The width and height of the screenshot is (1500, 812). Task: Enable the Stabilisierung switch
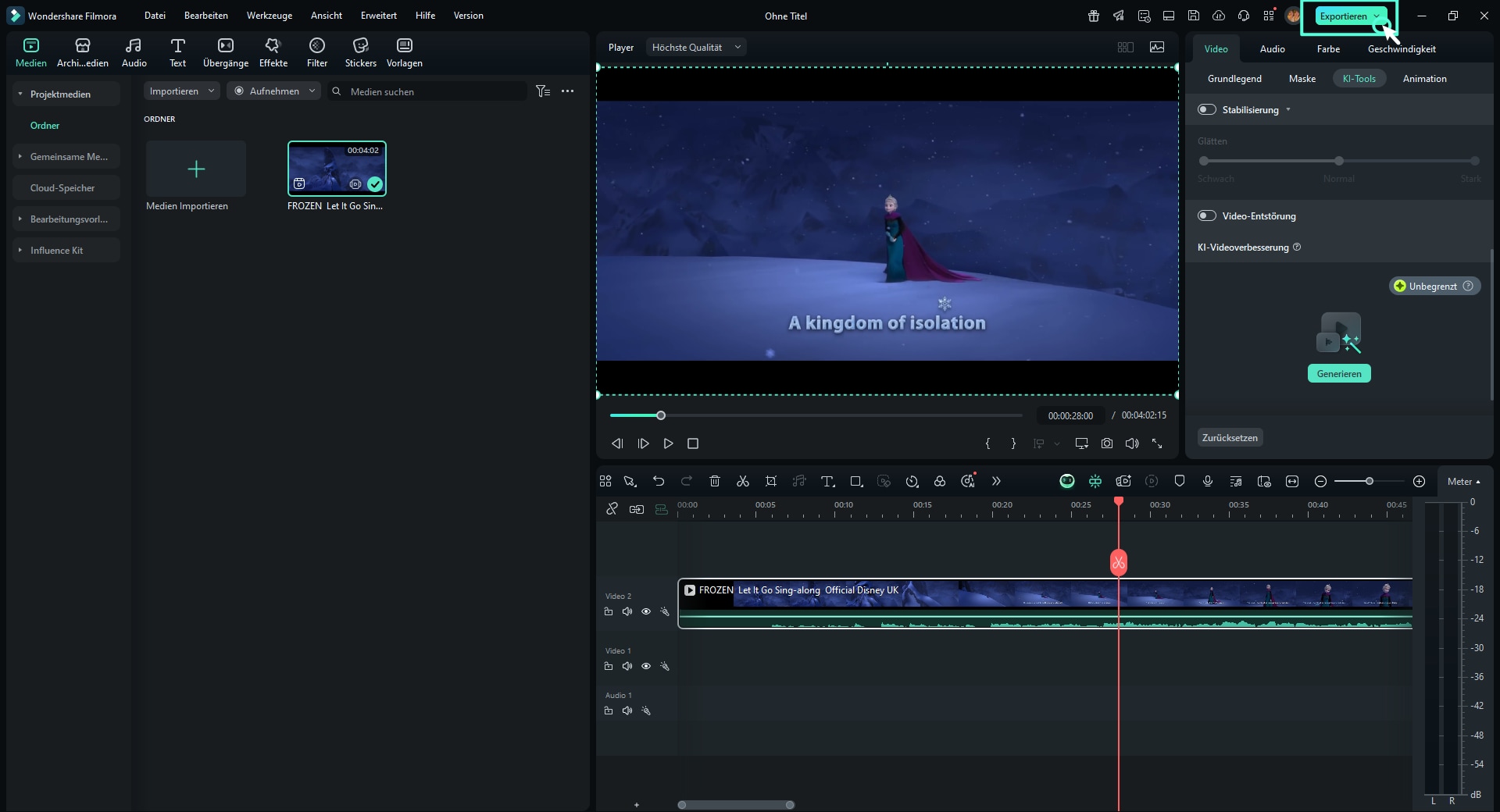coord(1207,109)
